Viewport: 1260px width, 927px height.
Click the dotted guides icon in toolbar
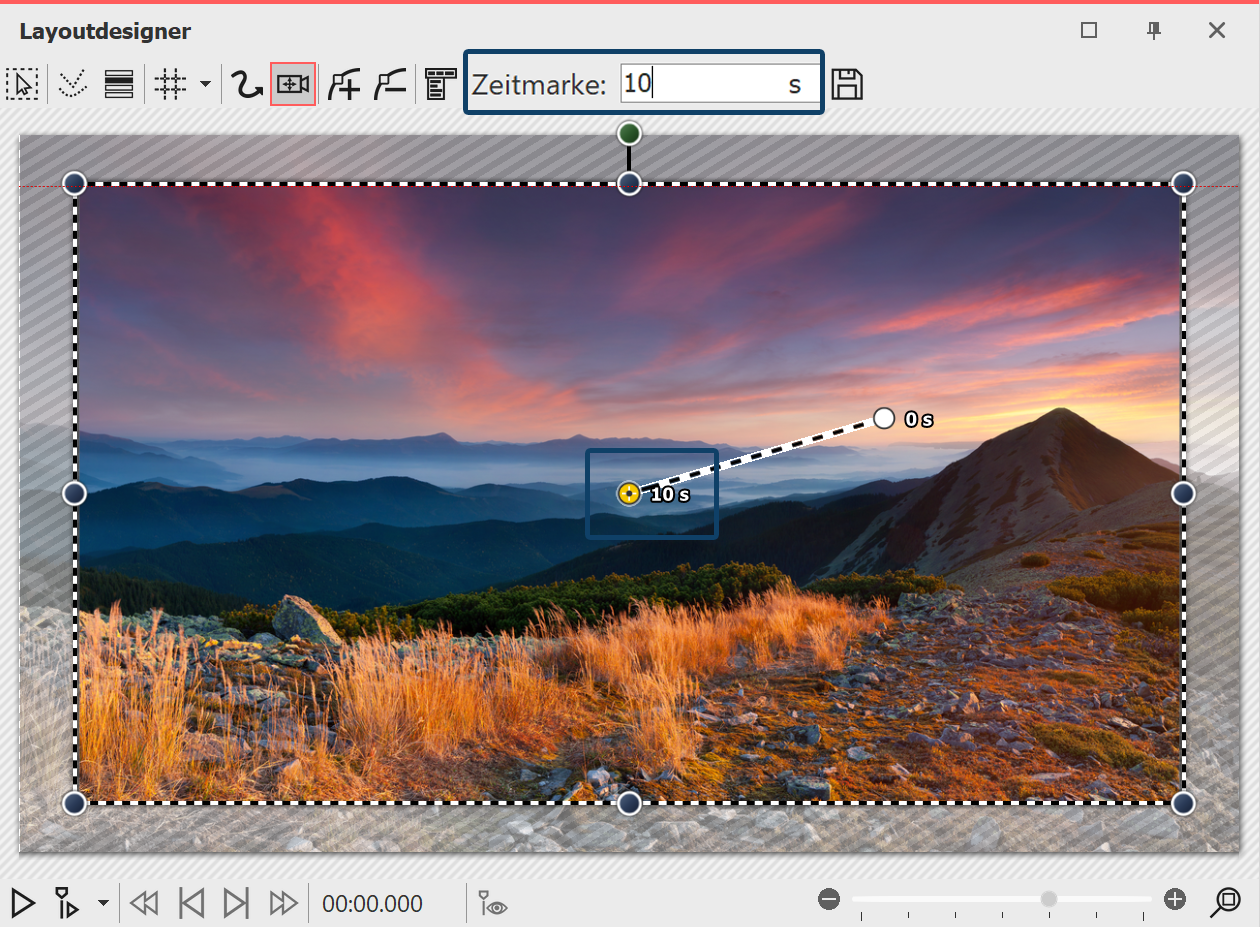click(x=71, y=85)
